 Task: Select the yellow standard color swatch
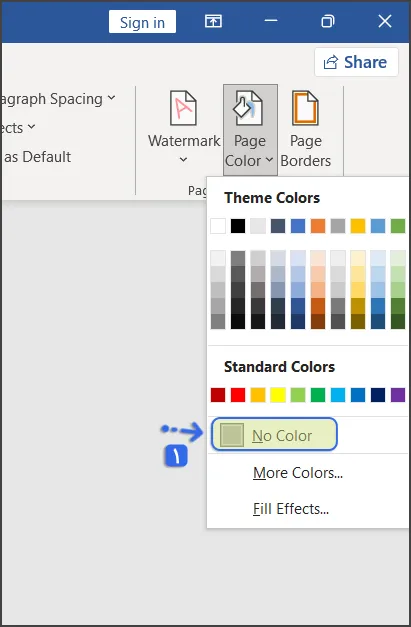pos(278,395)
